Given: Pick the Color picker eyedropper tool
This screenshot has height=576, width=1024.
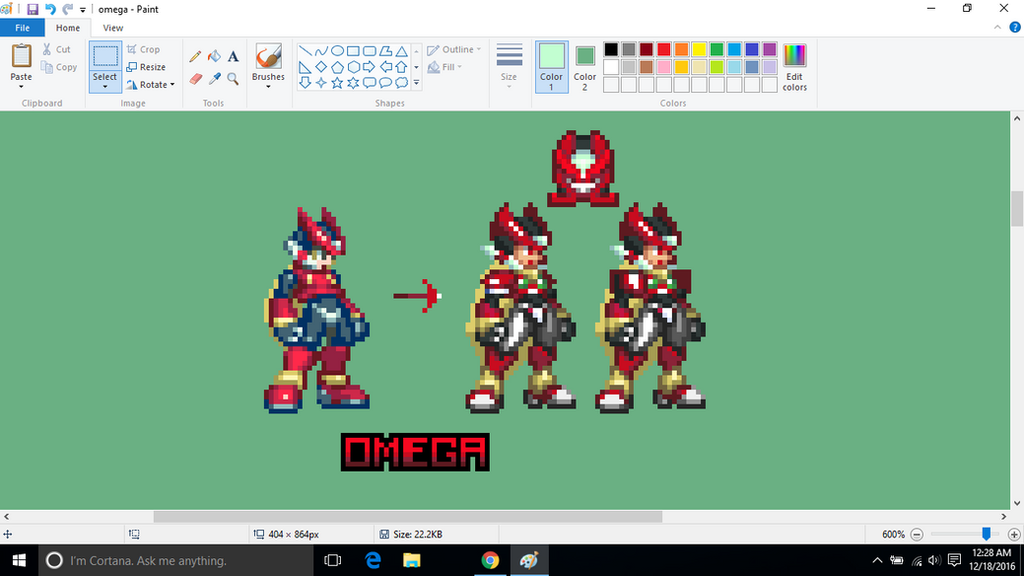Looking at the screenshot, I should coord(214,79).
